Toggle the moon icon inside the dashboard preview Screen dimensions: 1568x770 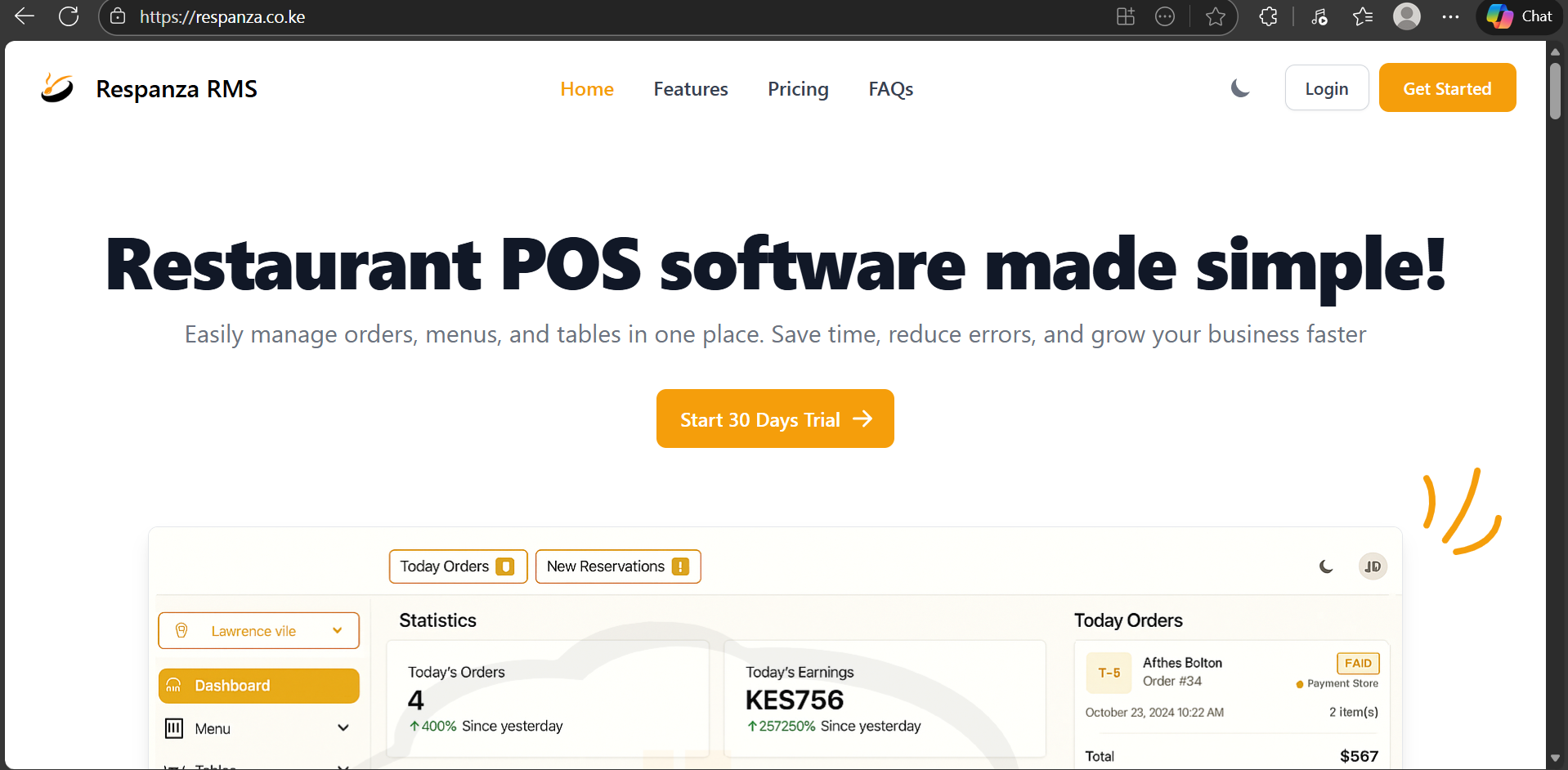click(1326, 566)
